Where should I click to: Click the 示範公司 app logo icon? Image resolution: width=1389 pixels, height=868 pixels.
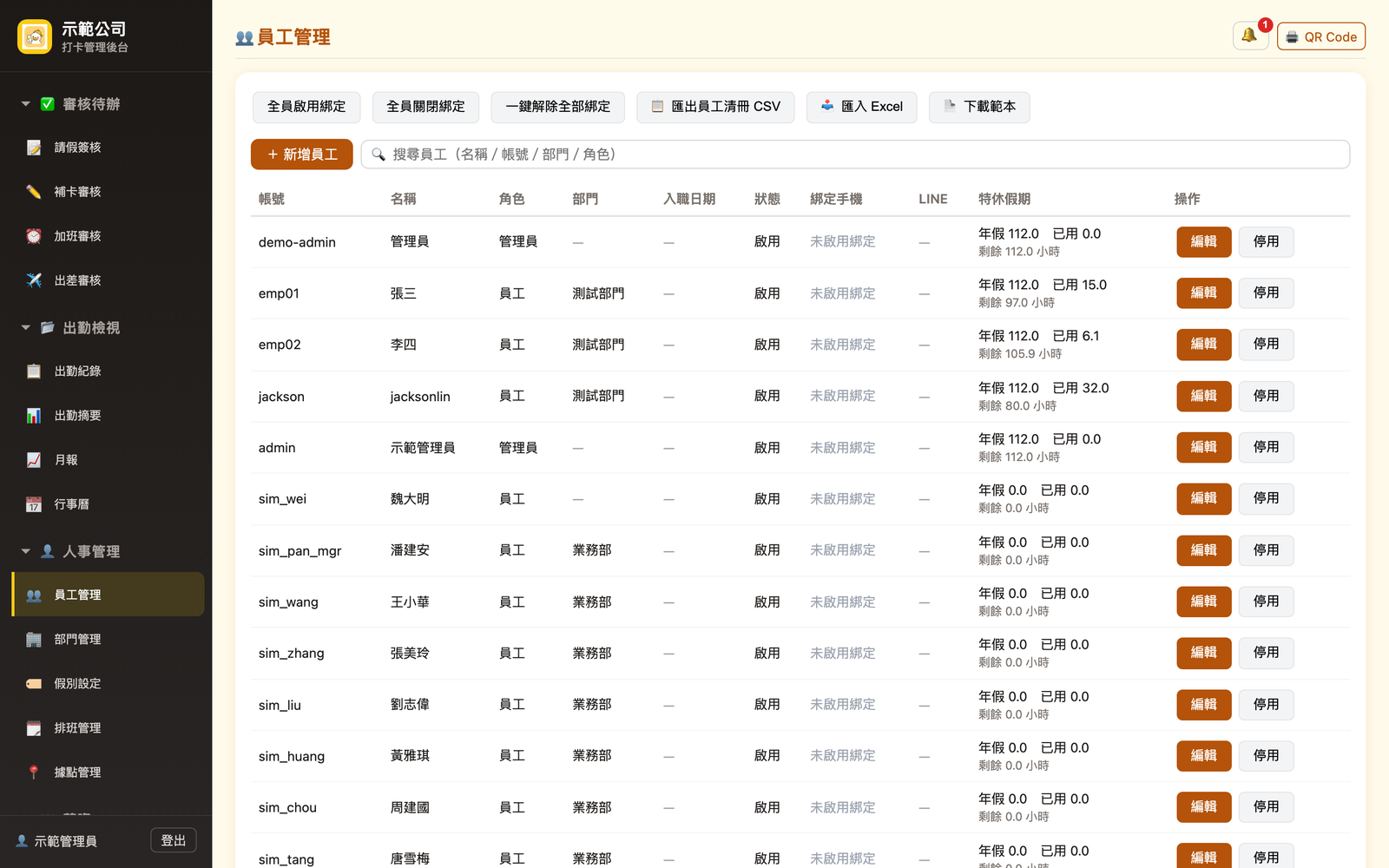[x=35, y=36]
